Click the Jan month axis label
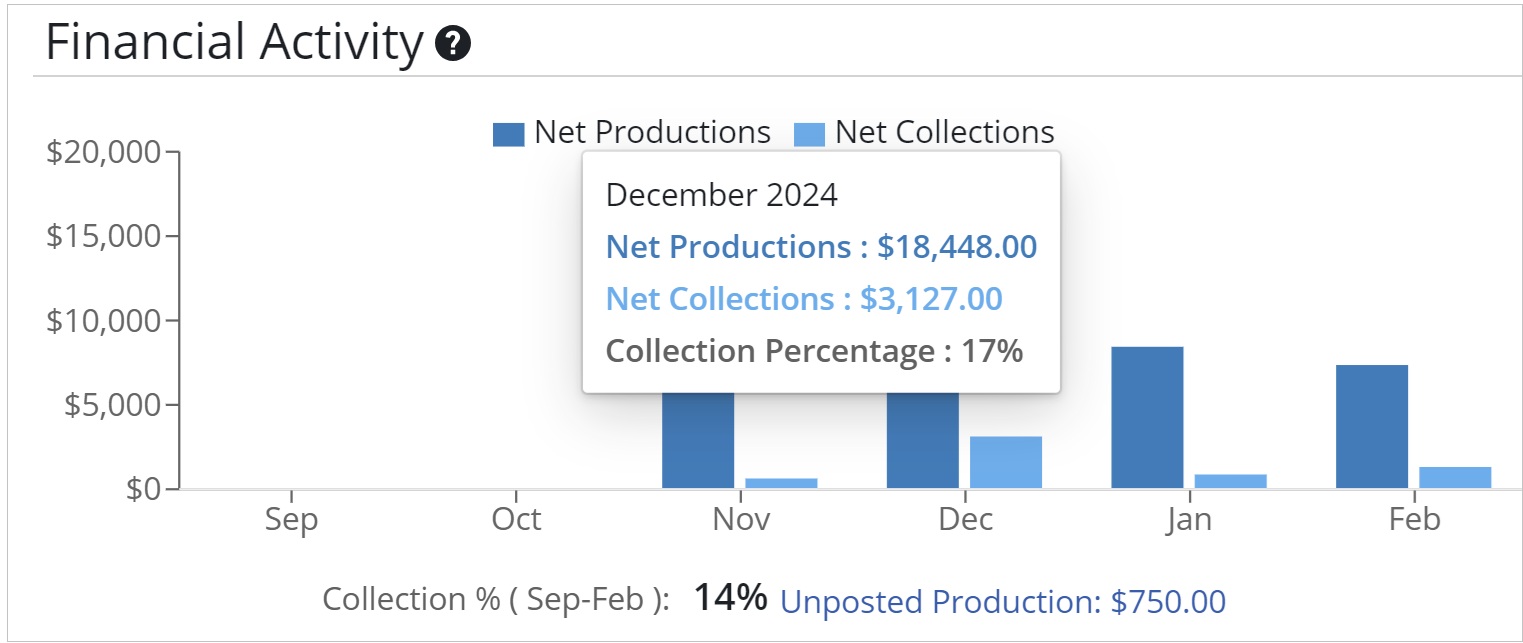The height and width of the screenshot is (643, 1523). click(x=1189, y=520)
